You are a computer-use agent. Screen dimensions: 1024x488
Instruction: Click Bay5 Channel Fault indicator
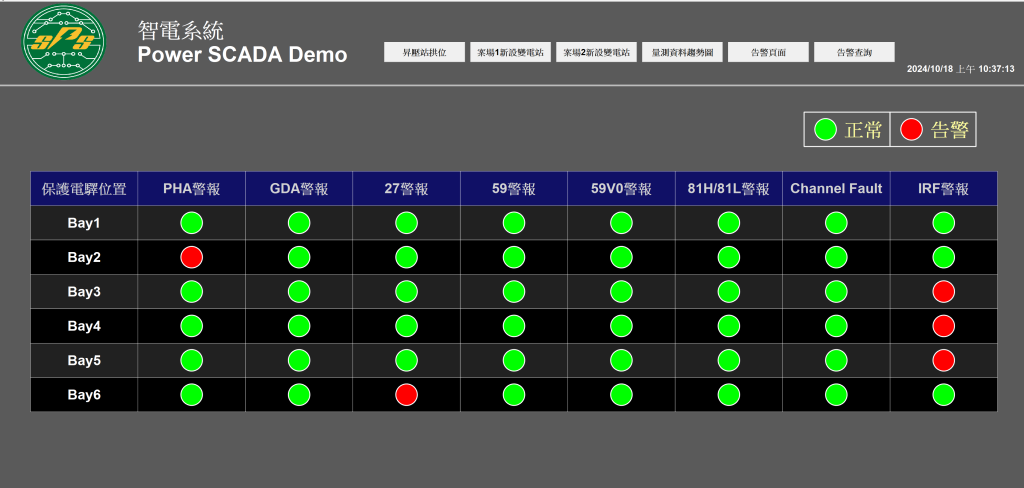point(836,360)
